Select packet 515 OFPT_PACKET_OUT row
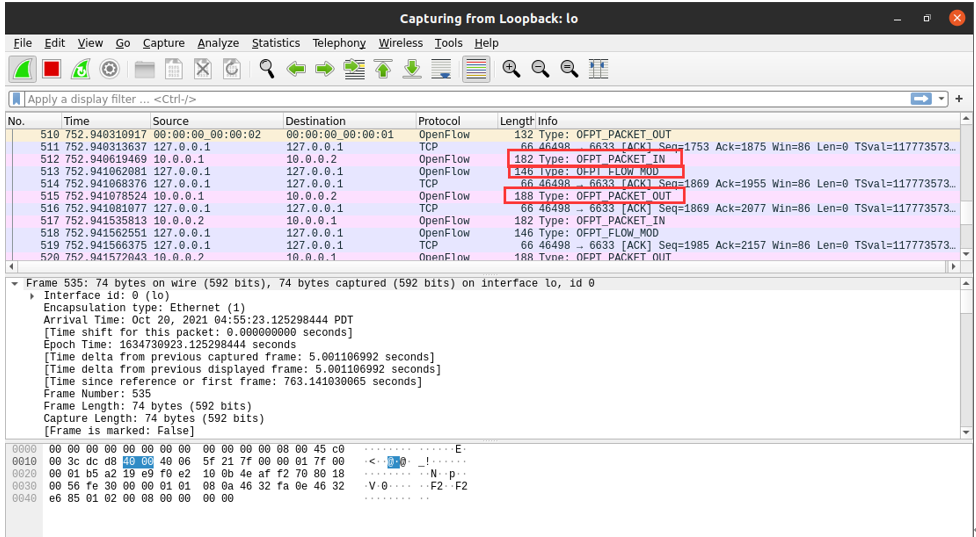This screenshot has height=537, width=976. coord(482,196)
